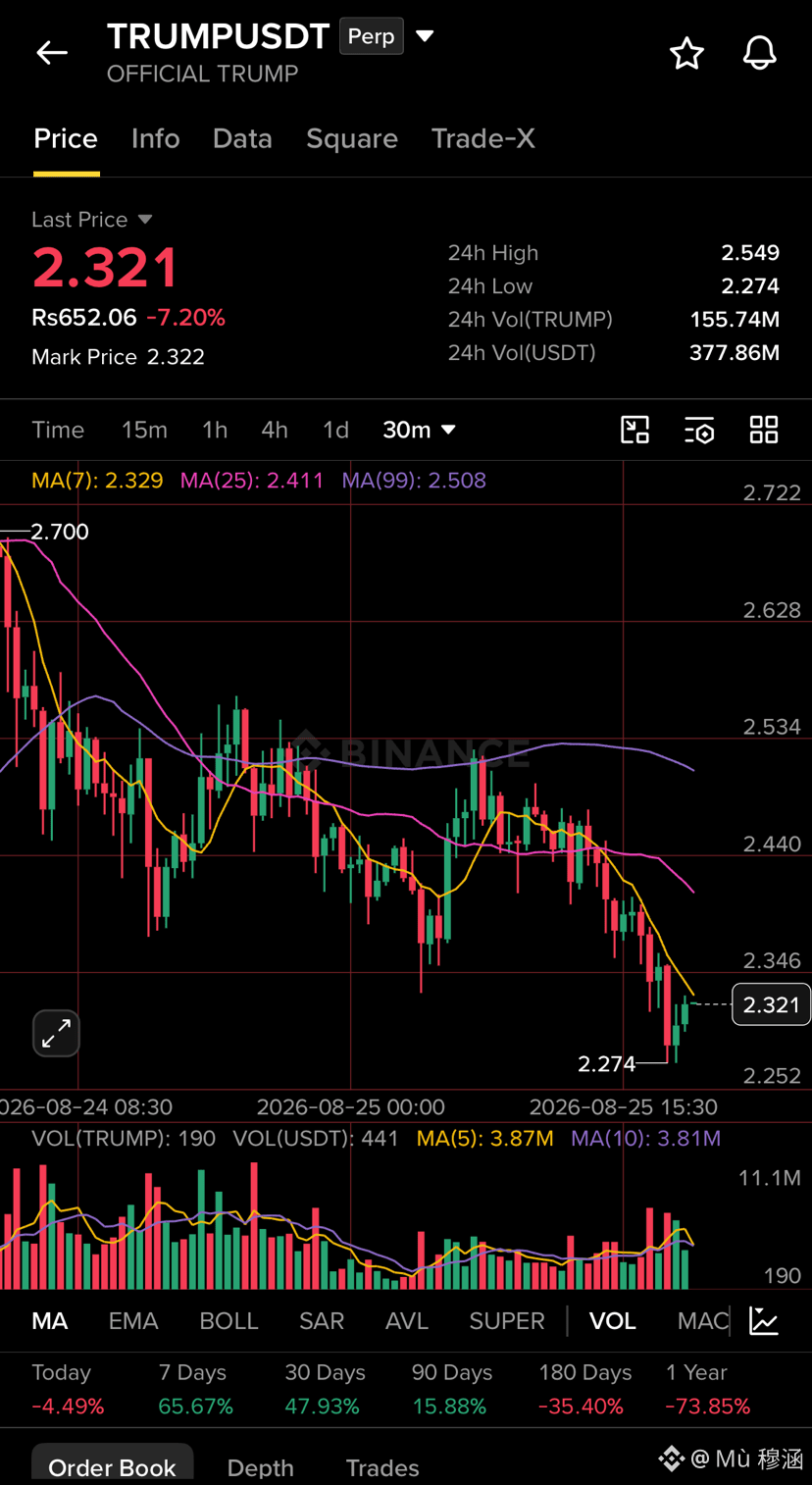Viewport: 812px width, 1485px height.
Task: Select the Time chart view
Action: click(x=58, y=430)
